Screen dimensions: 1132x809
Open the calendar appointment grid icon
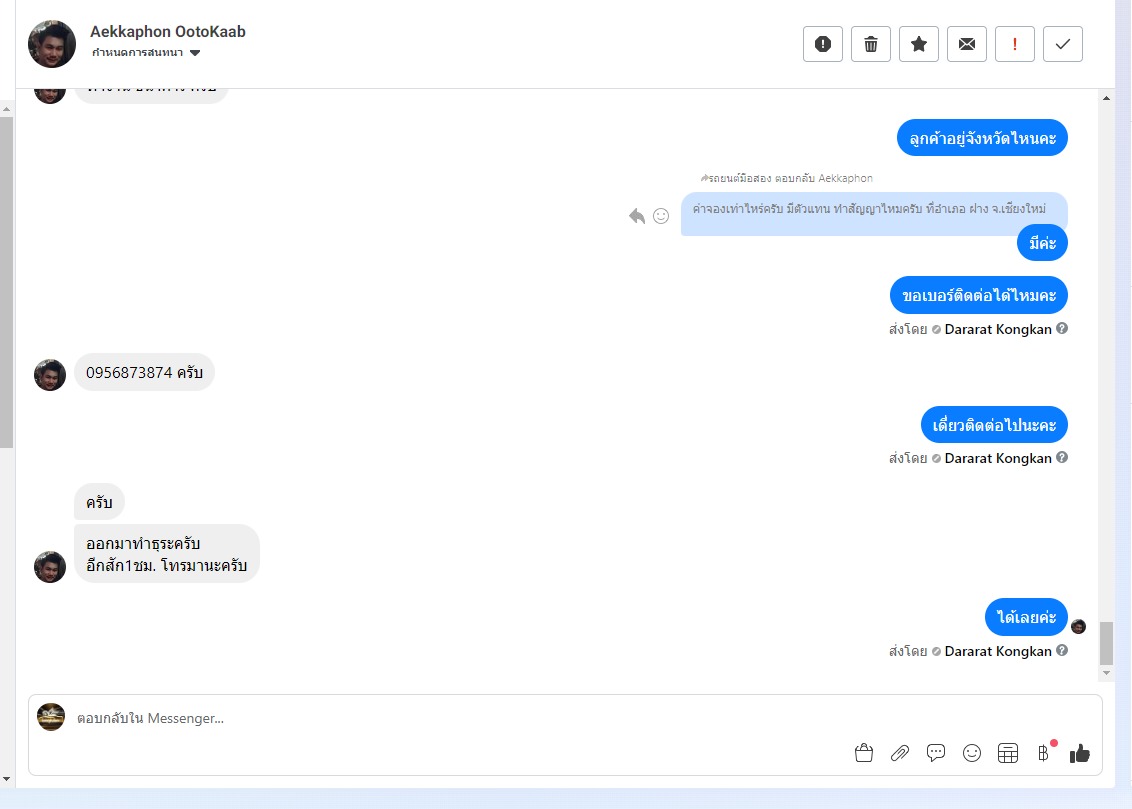(1008, 753)
